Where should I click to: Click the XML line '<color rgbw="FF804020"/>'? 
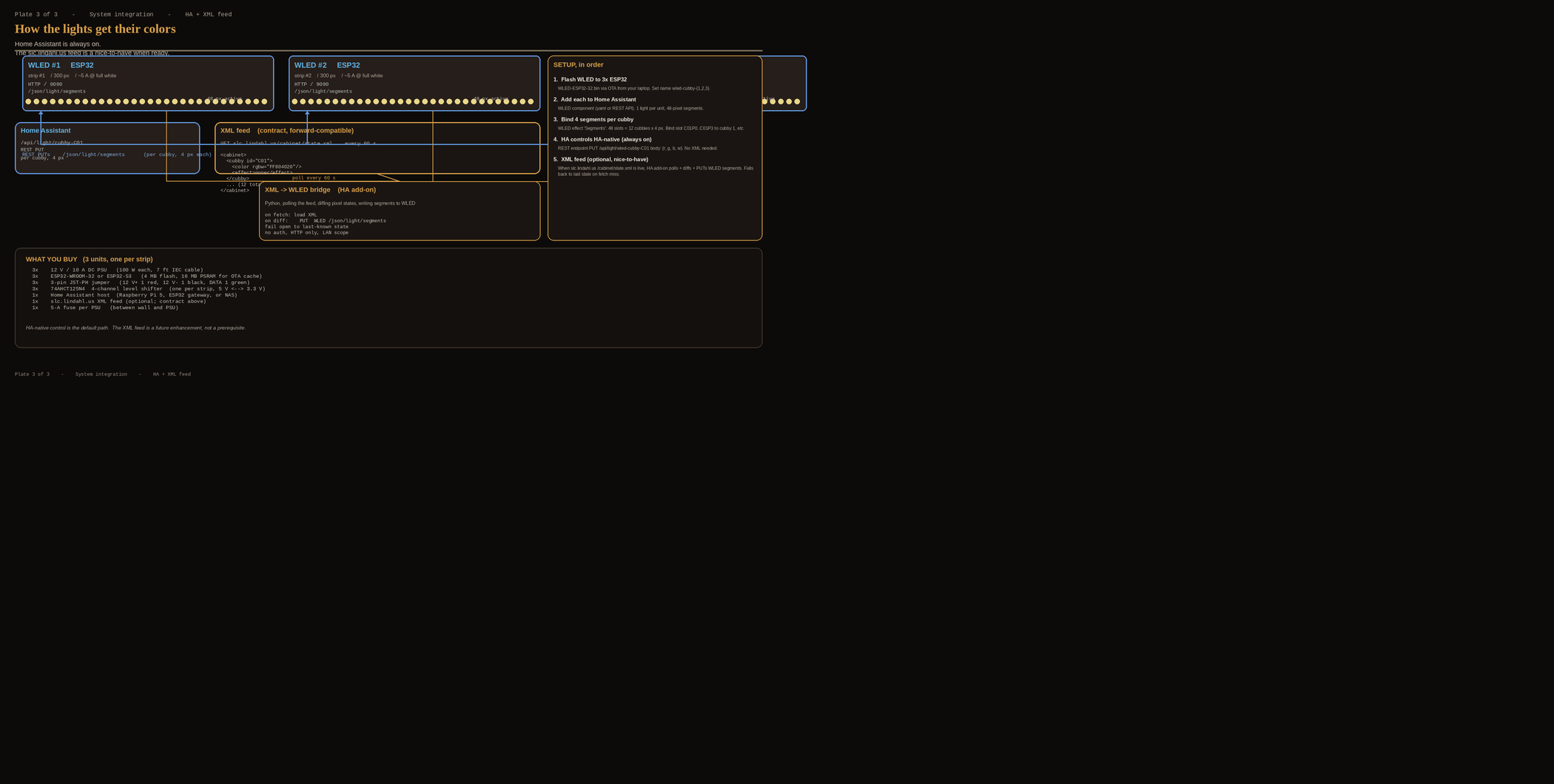(x=266, y=167)
